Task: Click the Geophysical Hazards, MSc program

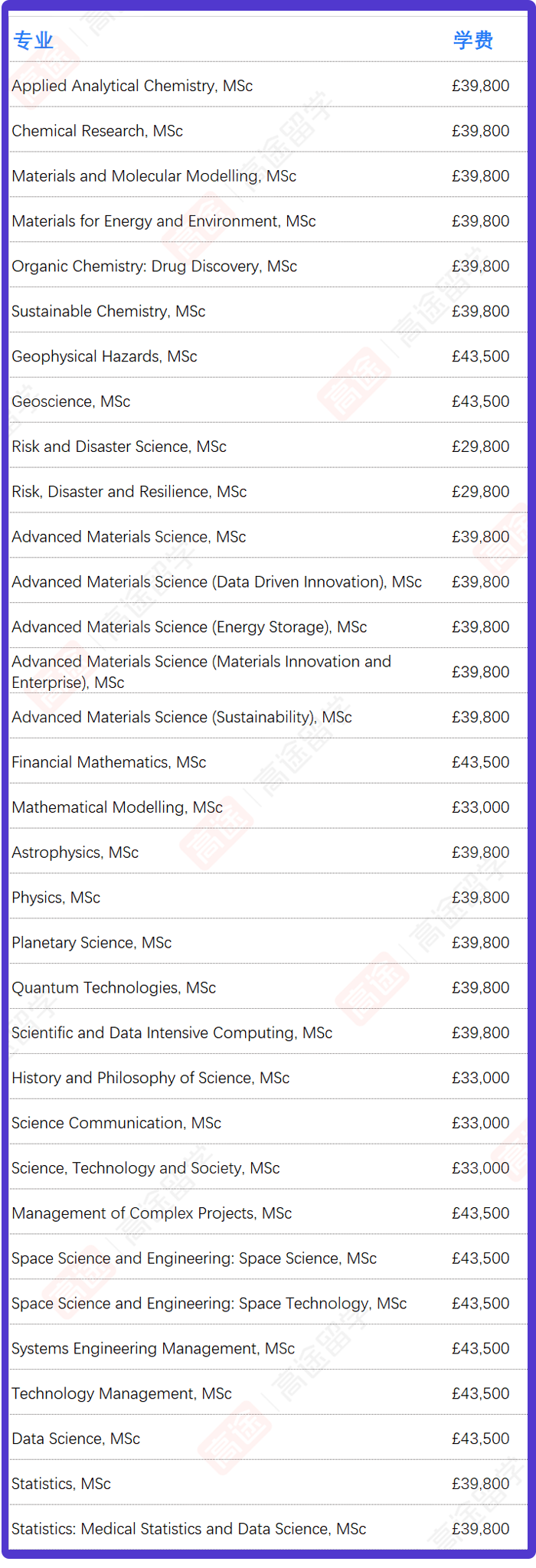Action: tap(104, 357)
